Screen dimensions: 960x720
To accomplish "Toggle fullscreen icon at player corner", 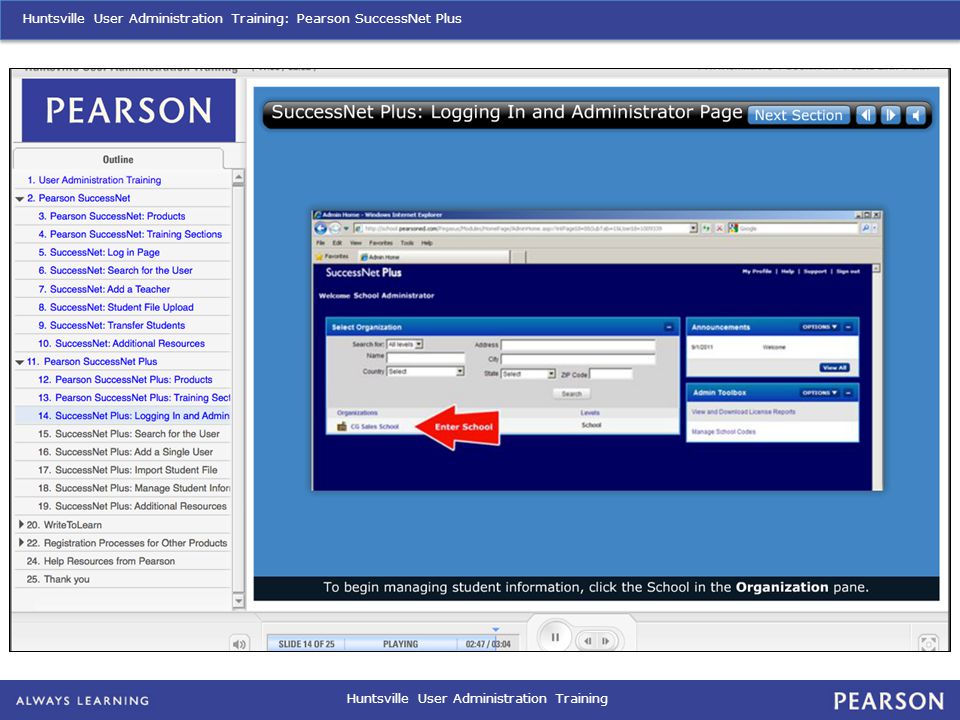I will point(928,643).
